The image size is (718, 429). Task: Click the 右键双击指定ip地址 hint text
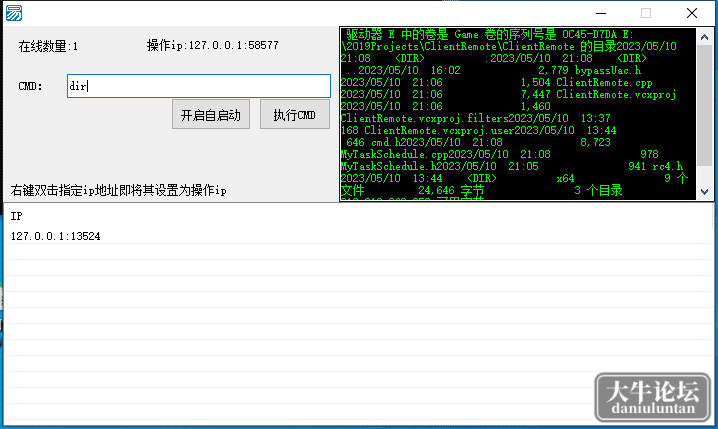pos(118,190)
